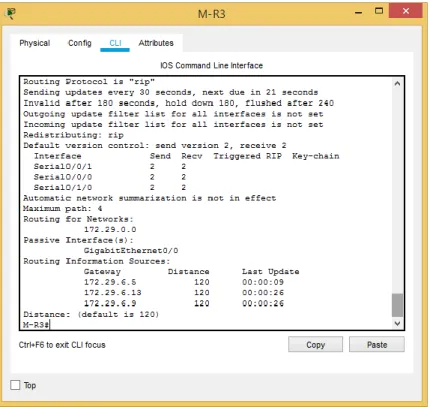Screen dimensions: 430x407
Task: Click the 'Maximum path: 4' line
Action: click(63, 209)
